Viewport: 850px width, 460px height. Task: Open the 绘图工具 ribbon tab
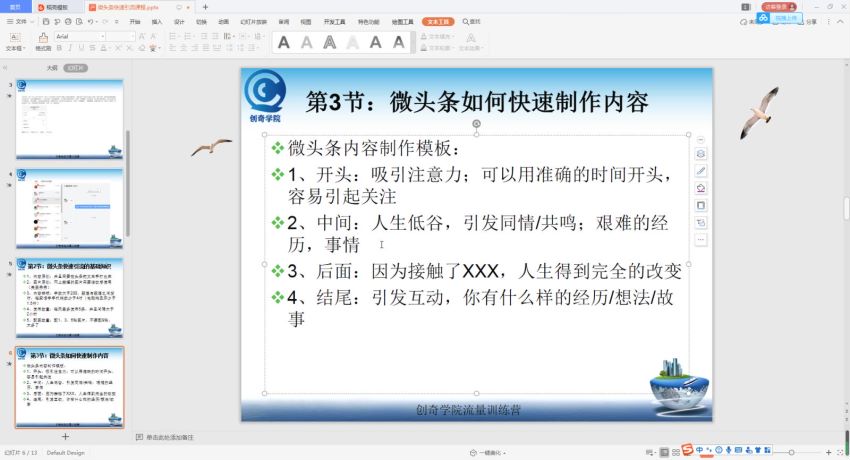403,22
